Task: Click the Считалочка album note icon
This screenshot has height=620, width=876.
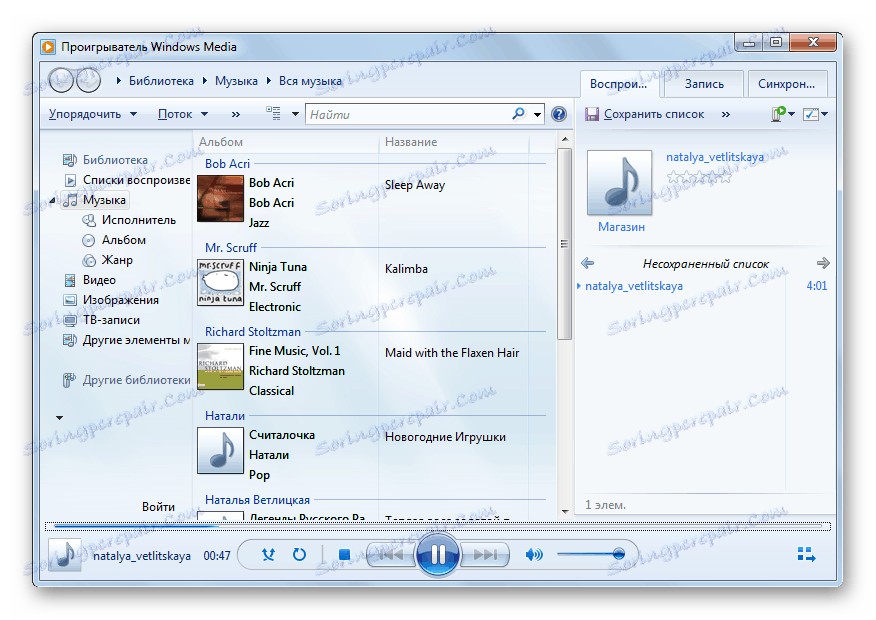Action: pos(220,451)
